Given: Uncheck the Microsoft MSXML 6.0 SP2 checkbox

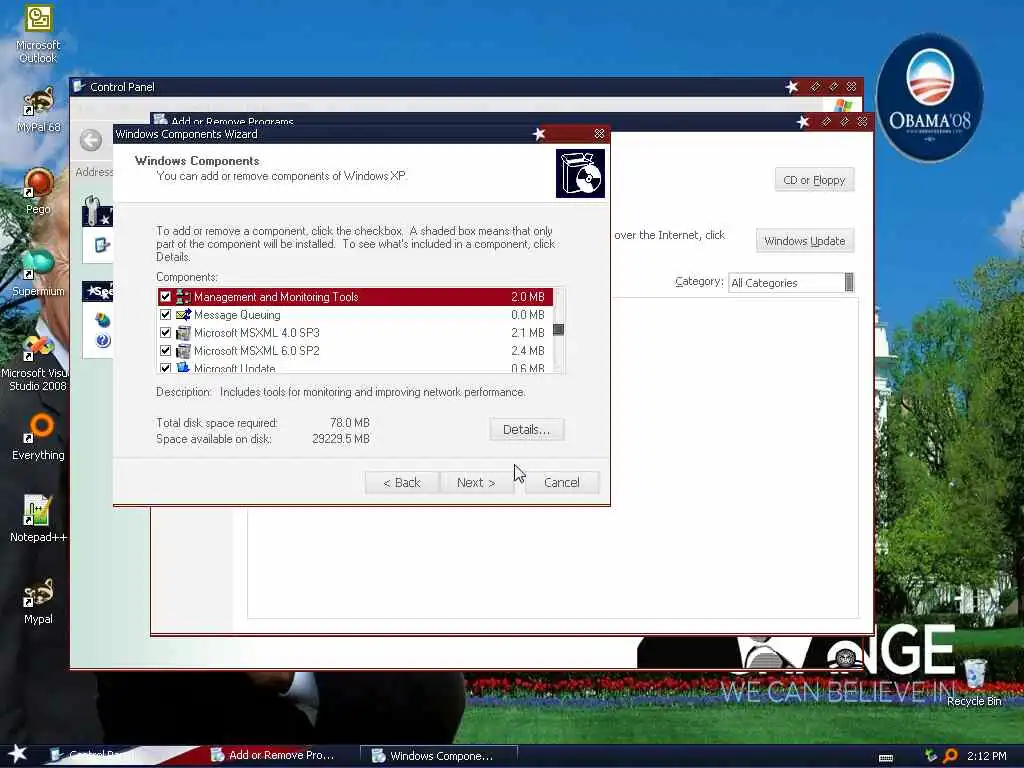Looking at the screenshot, I should [x=165, y=351].
